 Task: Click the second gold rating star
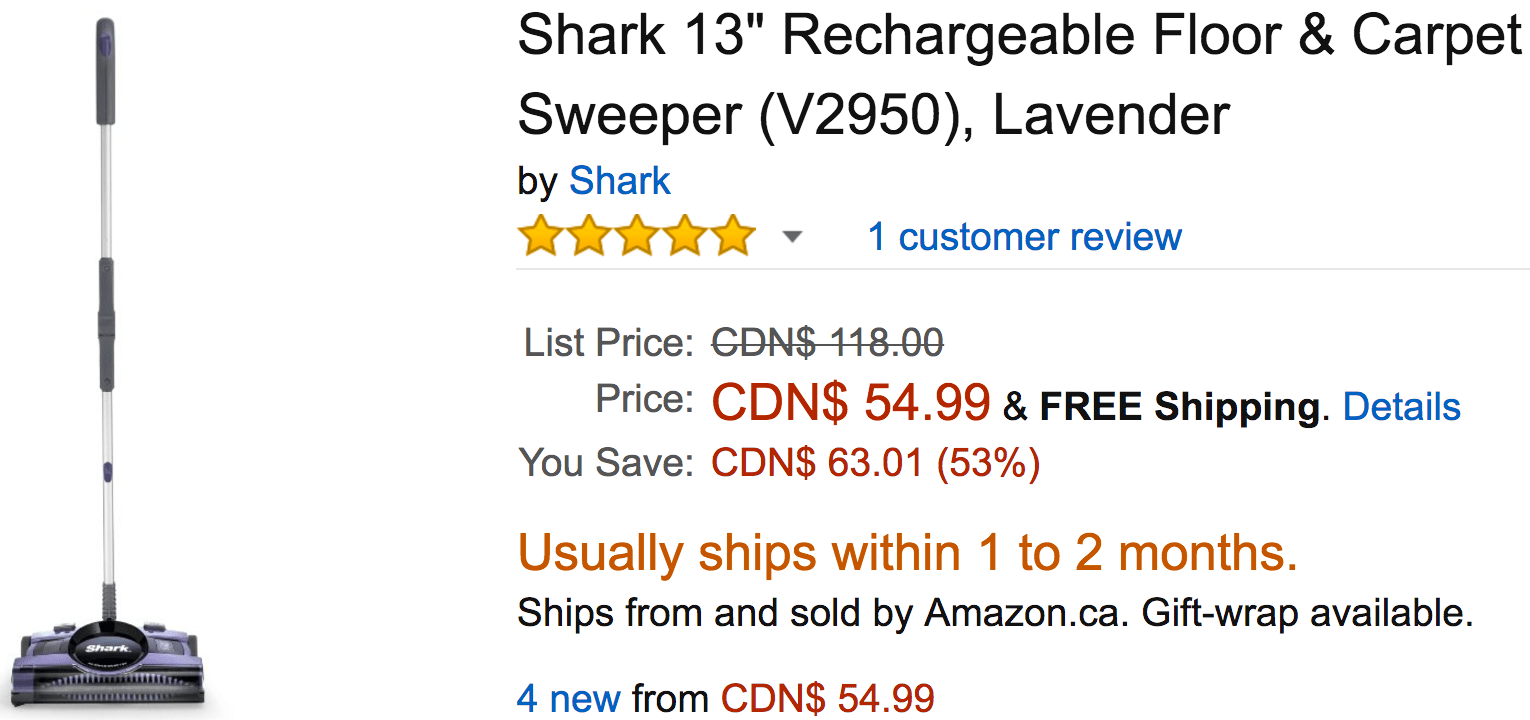[x=588, y=236]
